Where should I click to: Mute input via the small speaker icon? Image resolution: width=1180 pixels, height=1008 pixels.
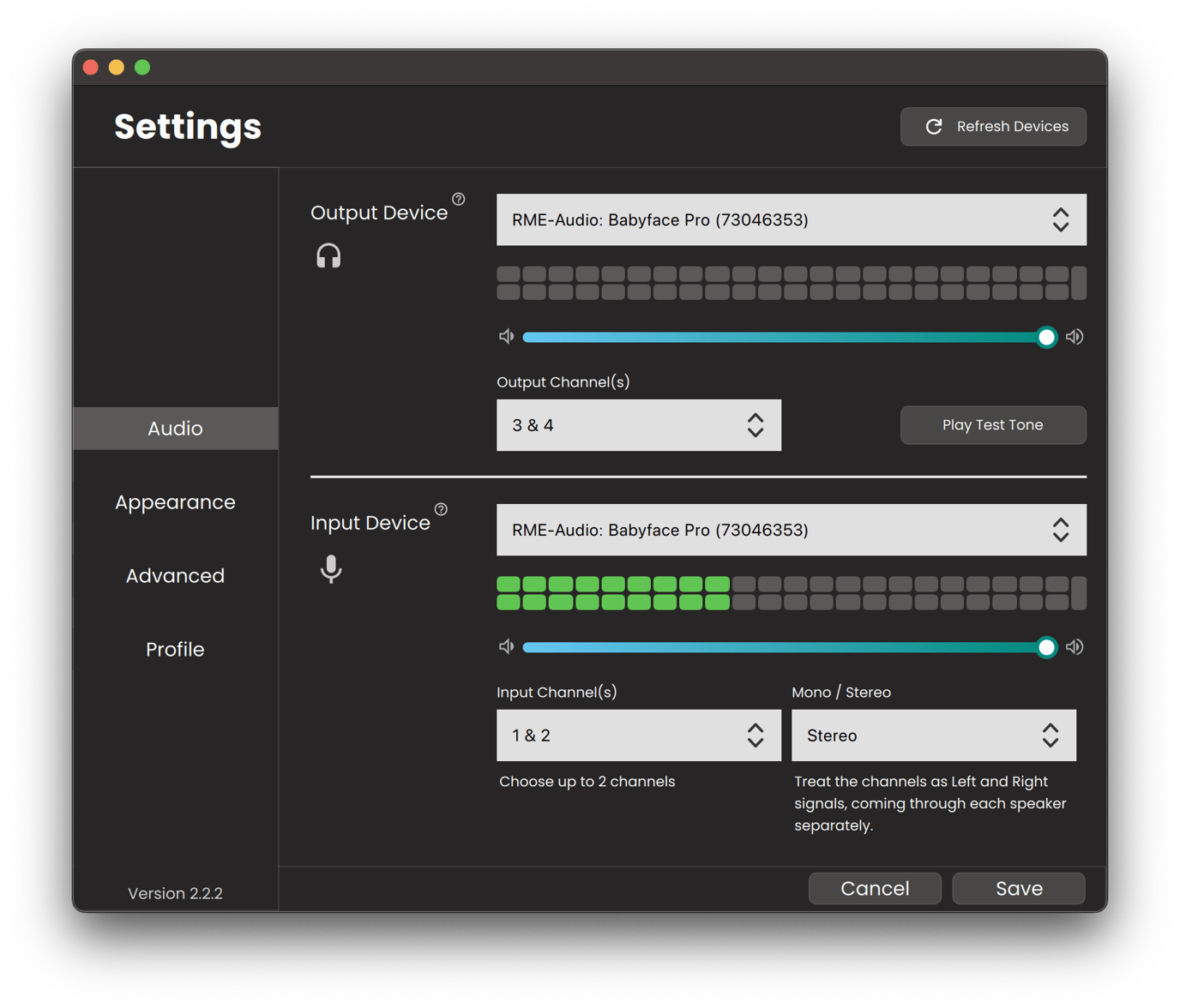point(506,646)
